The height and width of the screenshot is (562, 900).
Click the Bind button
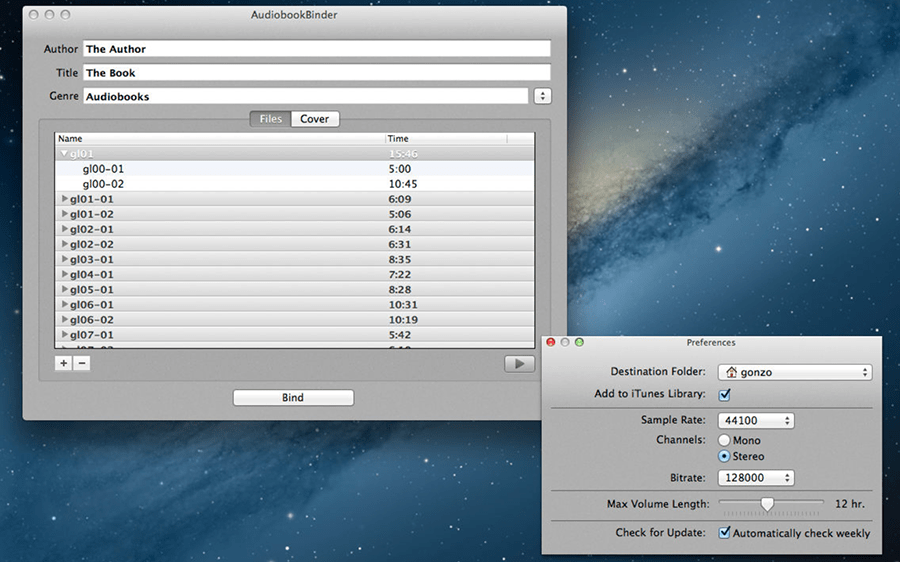point(293,398)
